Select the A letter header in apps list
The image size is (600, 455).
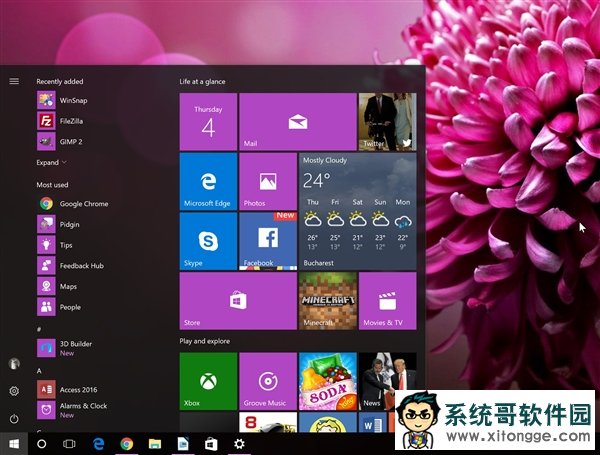tap(39, 371)
